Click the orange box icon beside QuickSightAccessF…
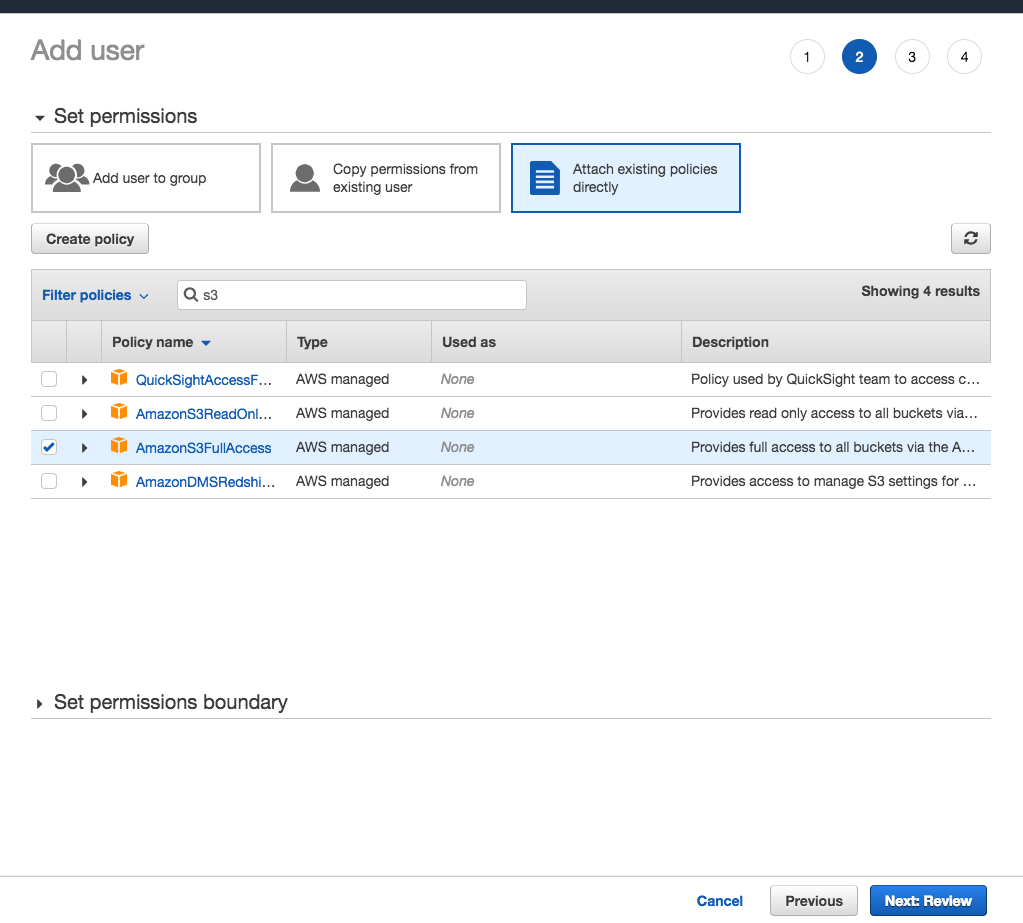 point(119,378)
